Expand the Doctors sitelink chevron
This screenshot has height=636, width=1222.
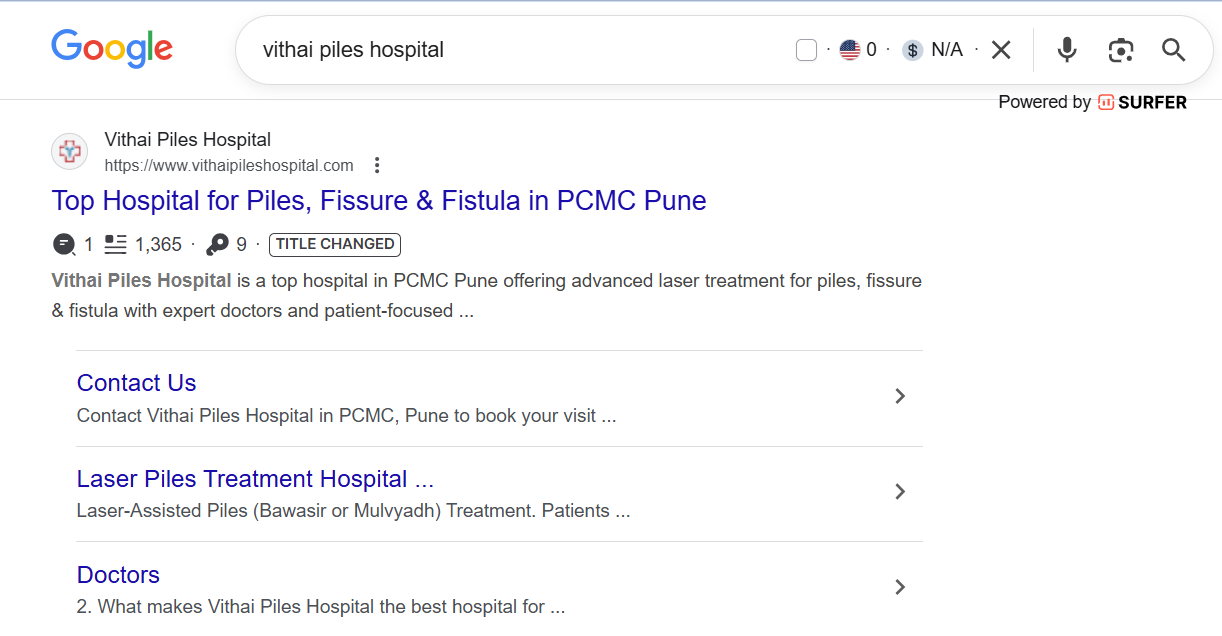pyautogui.click(x=900, y=587)
